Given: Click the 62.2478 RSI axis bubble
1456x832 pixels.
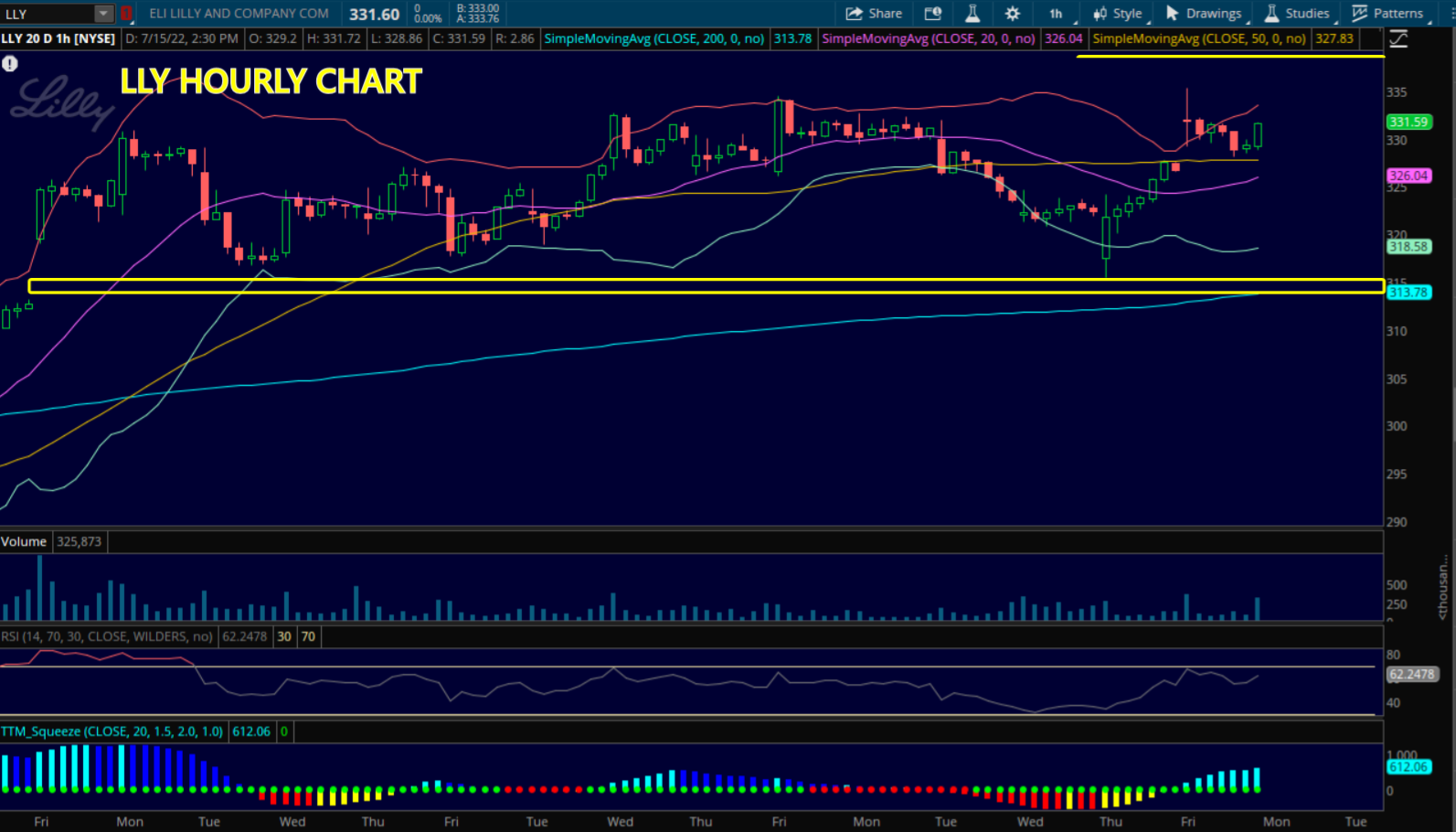Looking at the screenshot, I should pos(1412,675).
